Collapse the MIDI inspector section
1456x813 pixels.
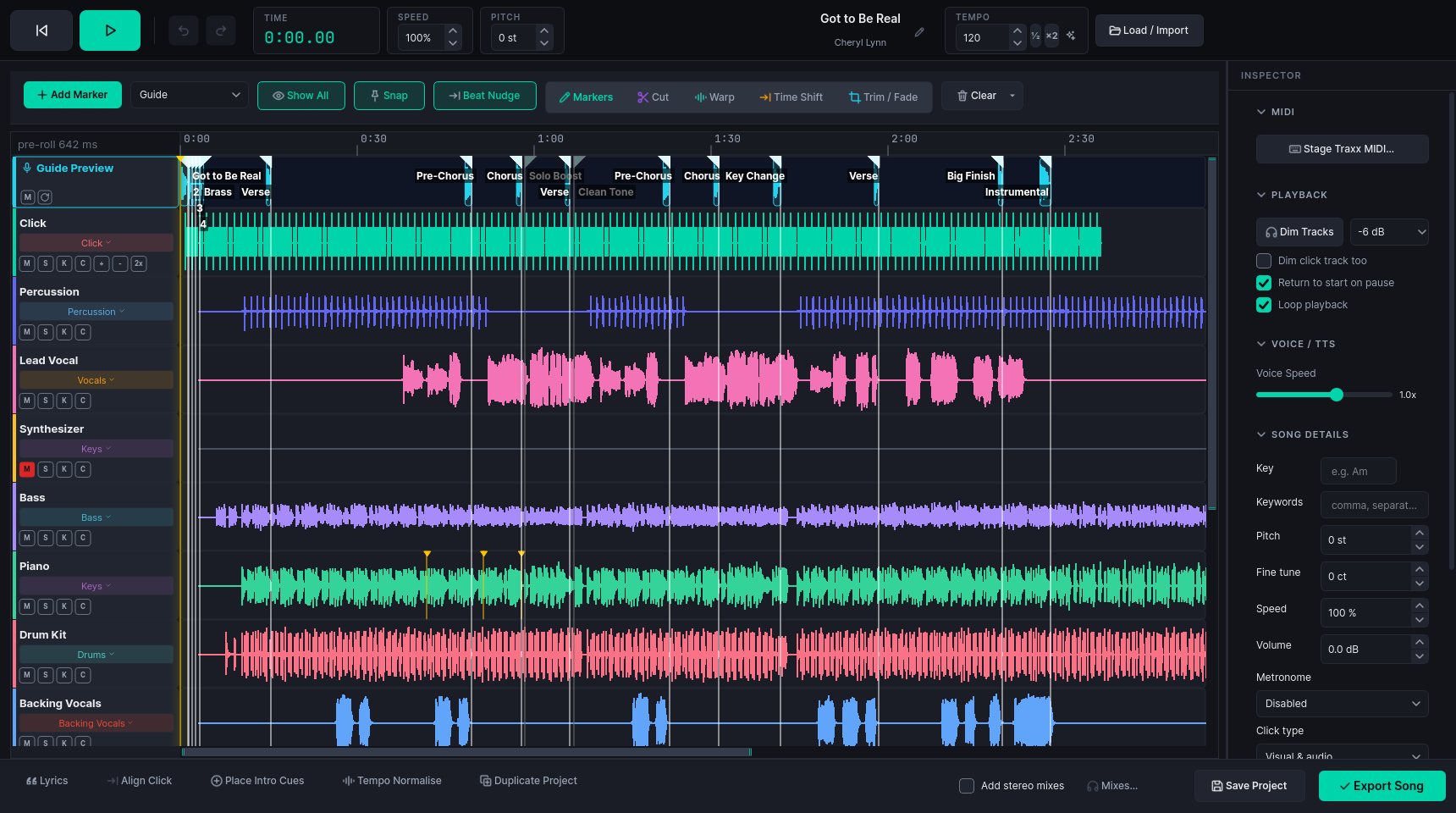1262,112
